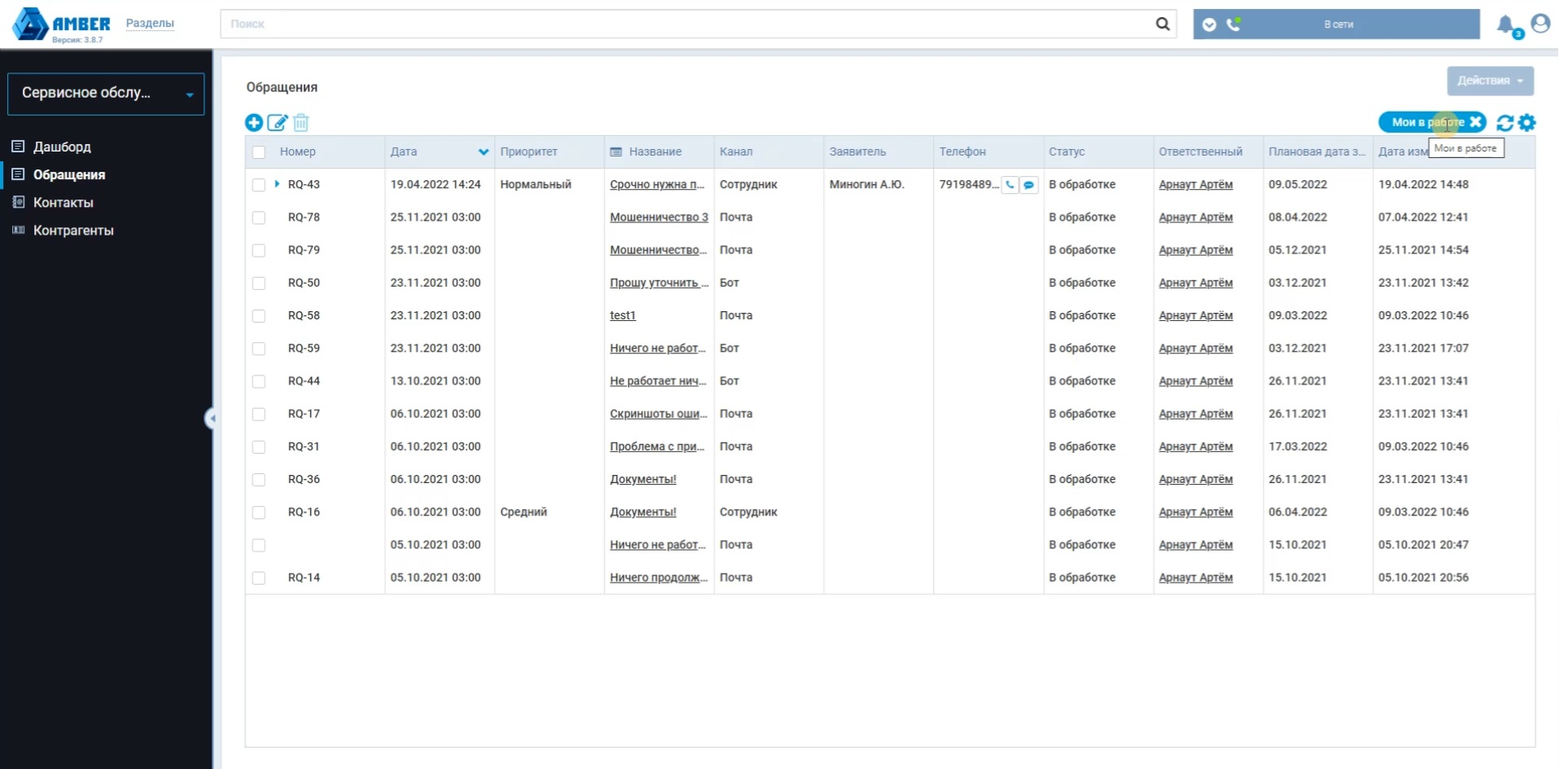
Task: Click the search magnifier icon
Action: pyautogui.click(x=1163, y=24)
